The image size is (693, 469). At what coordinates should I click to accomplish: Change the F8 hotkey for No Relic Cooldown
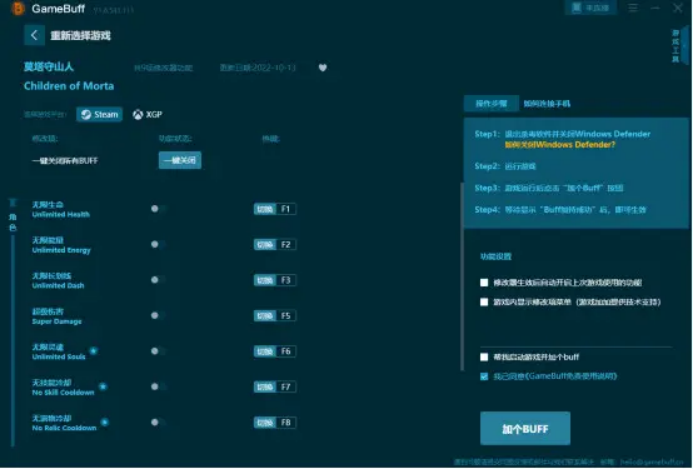point(275,423)
